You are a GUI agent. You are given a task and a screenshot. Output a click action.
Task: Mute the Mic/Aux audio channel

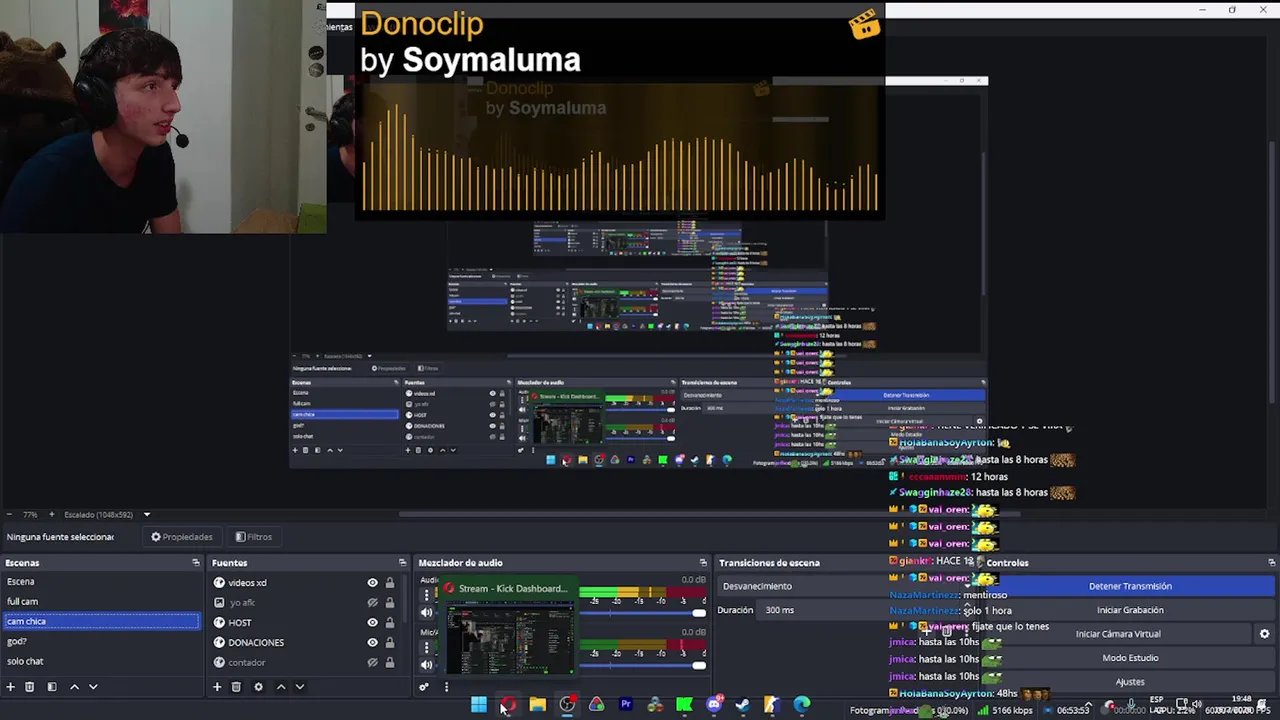pyautogui.click(x=427, y=665)
